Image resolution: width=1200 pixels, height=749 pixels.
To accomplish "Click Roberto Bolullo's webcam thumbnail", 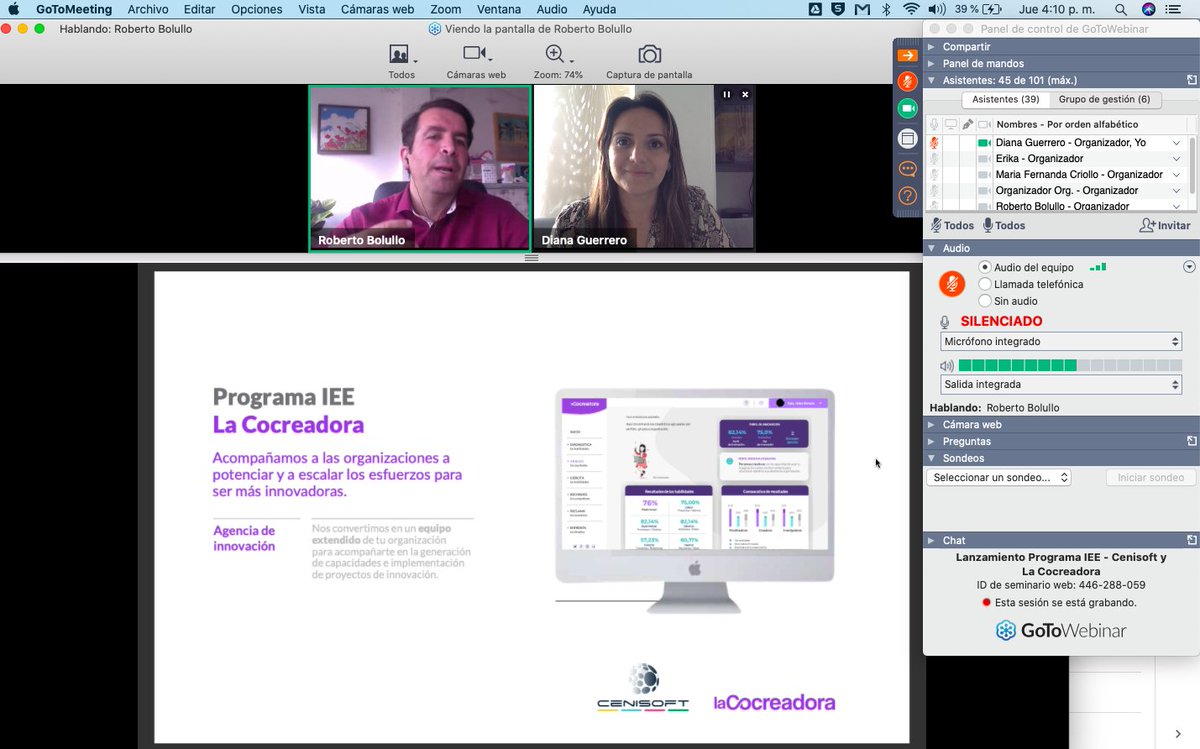I will (x=419, y=168).
